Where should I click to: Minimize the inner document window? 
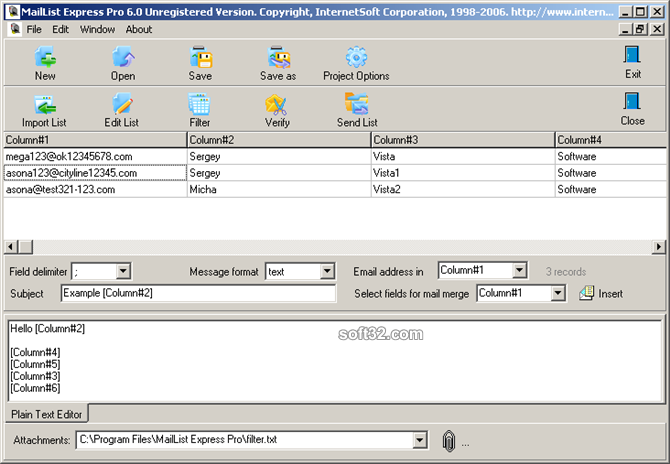[626, 29]
